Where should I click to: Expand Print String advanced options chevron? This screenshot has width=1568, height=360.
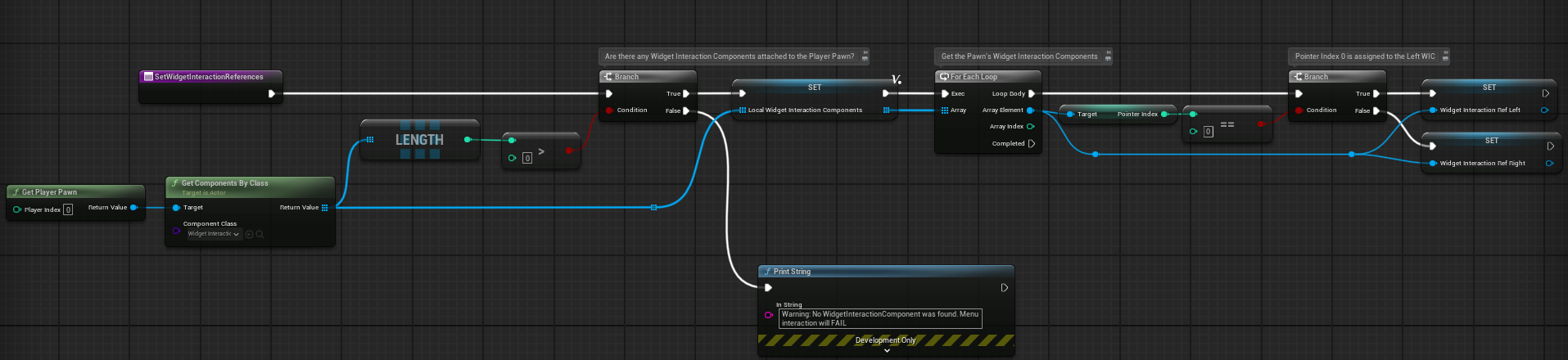coord(887,351)
